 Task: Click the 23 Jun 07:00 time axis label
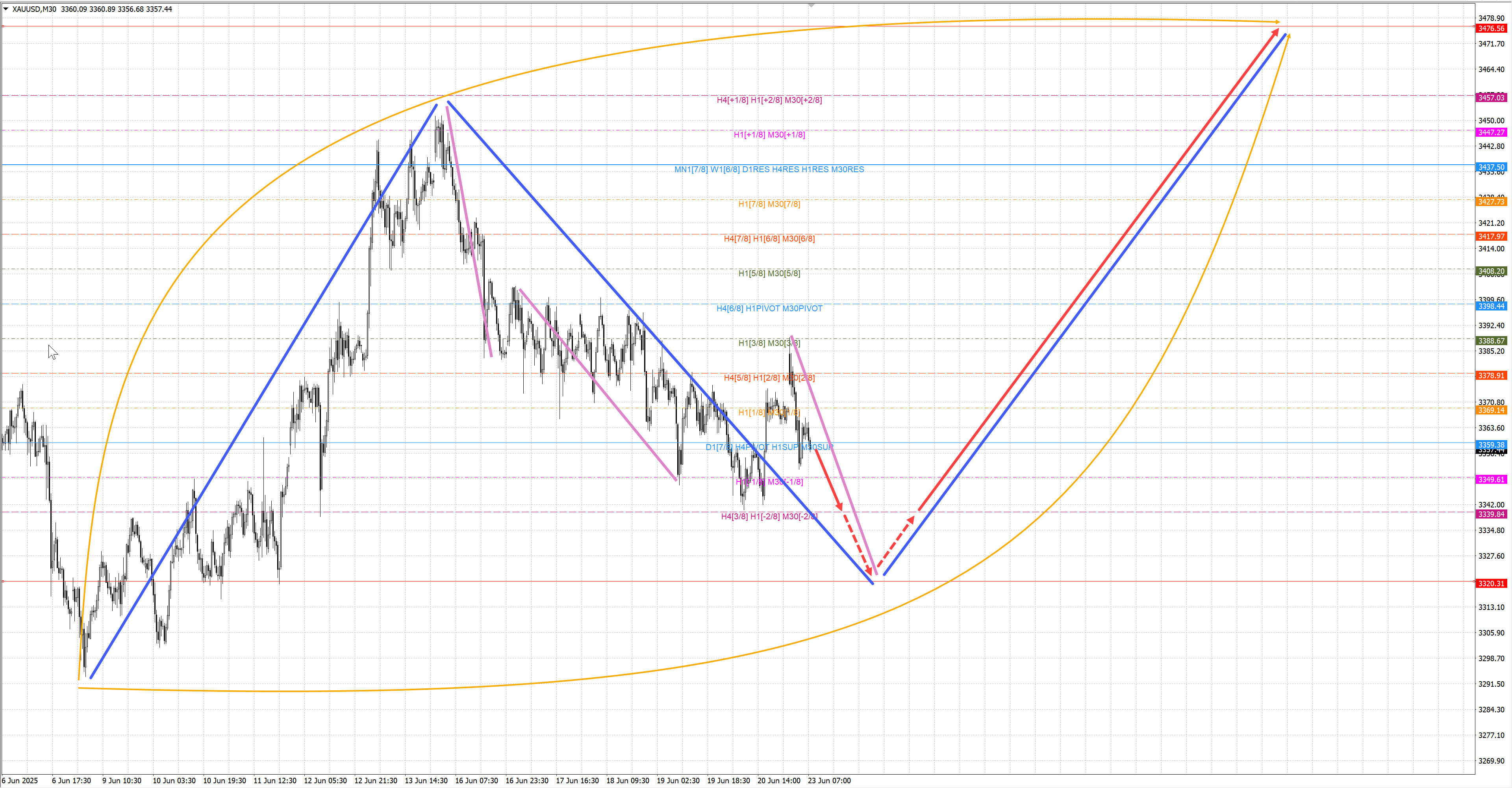(829, 781)
